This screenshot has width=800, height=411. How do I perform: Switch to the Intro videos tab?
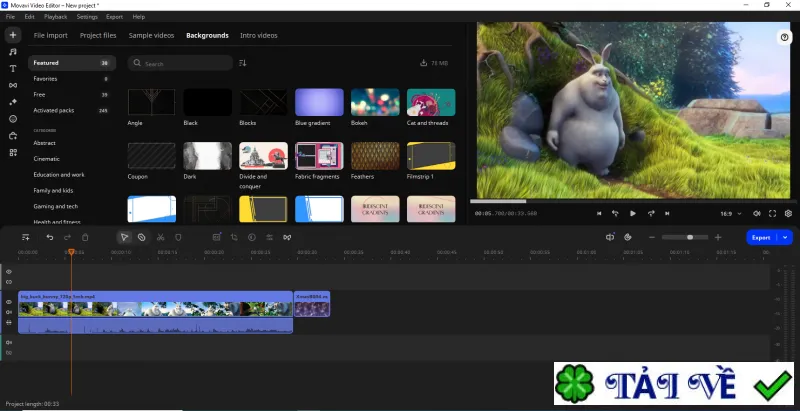[x=259, y=36]
